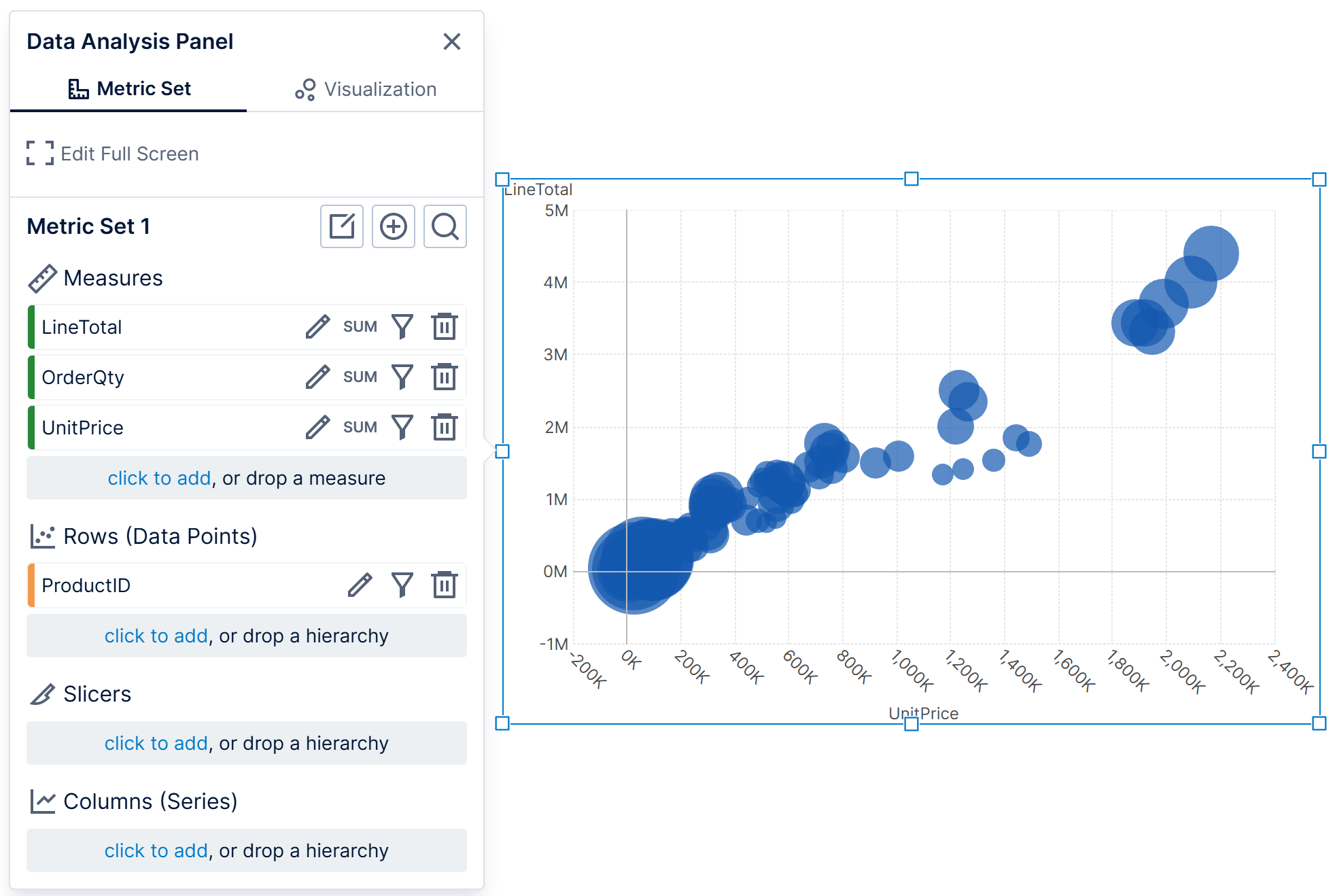Delete the UnitPrice measure
The image size is (1337, 896).
pos(445,428)
